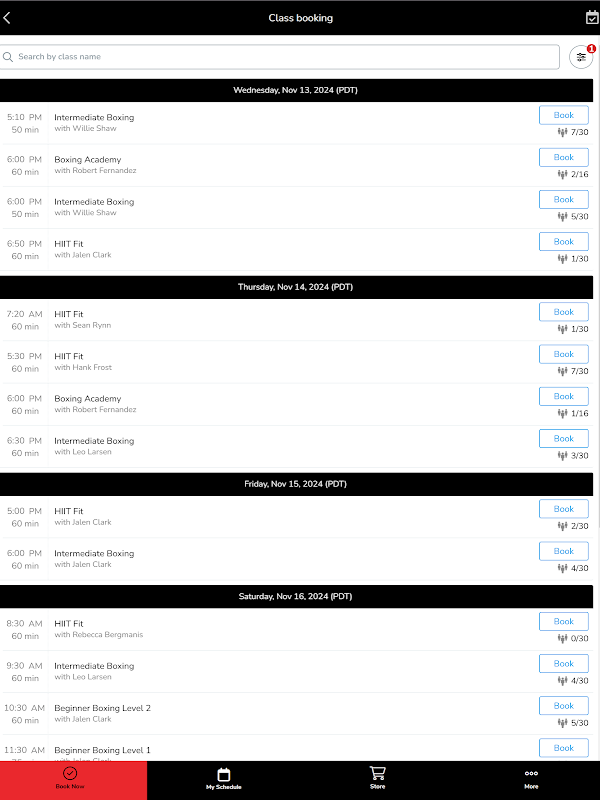Open Thursday Boxing Academy class details
Image resolution: width=600 pixels, height=800 pixels.
88,398
